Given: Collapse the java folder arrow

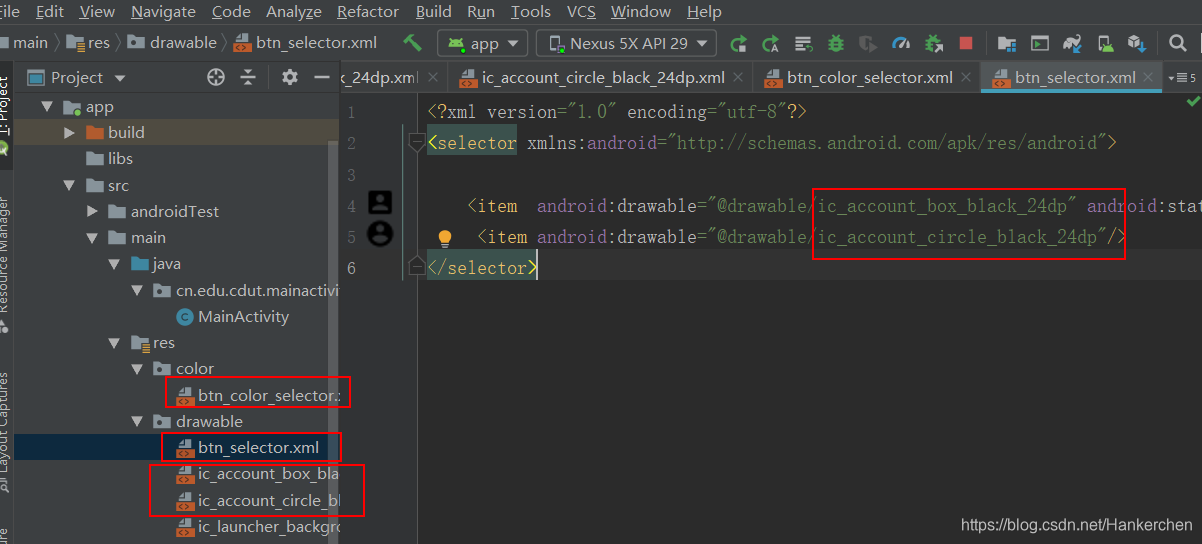Looking at the screenshot, I should (115, 264).
